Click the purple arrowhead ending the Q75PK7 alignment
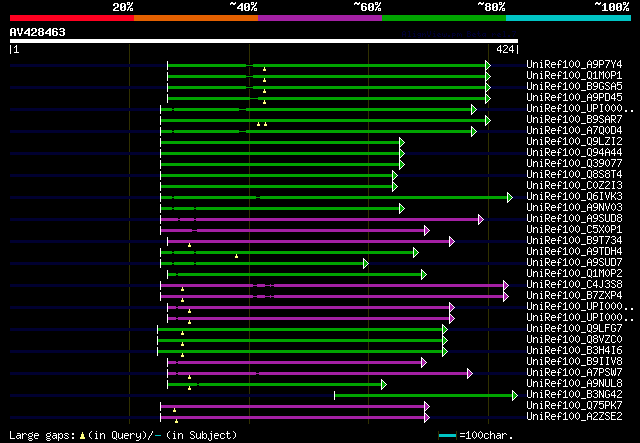The width and height of the screenshot is (640, 443). pyautogui.click(x=427, y=406)
